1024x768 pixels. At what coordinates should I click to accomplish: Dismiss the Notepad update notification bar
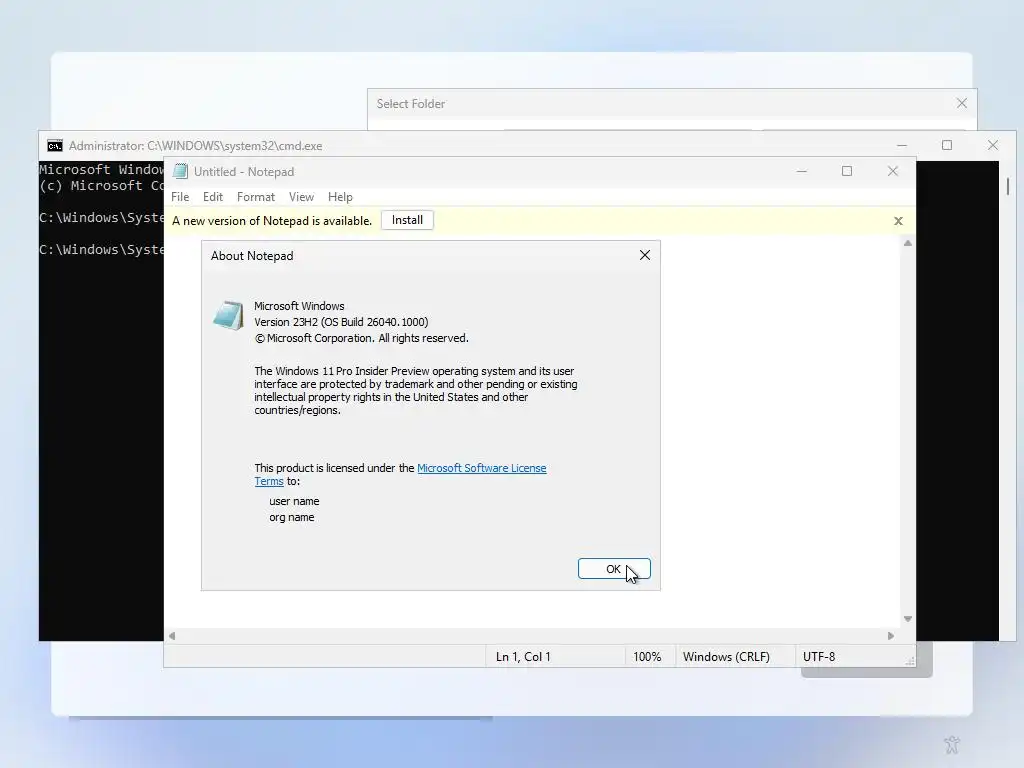(x=898, y=221)
